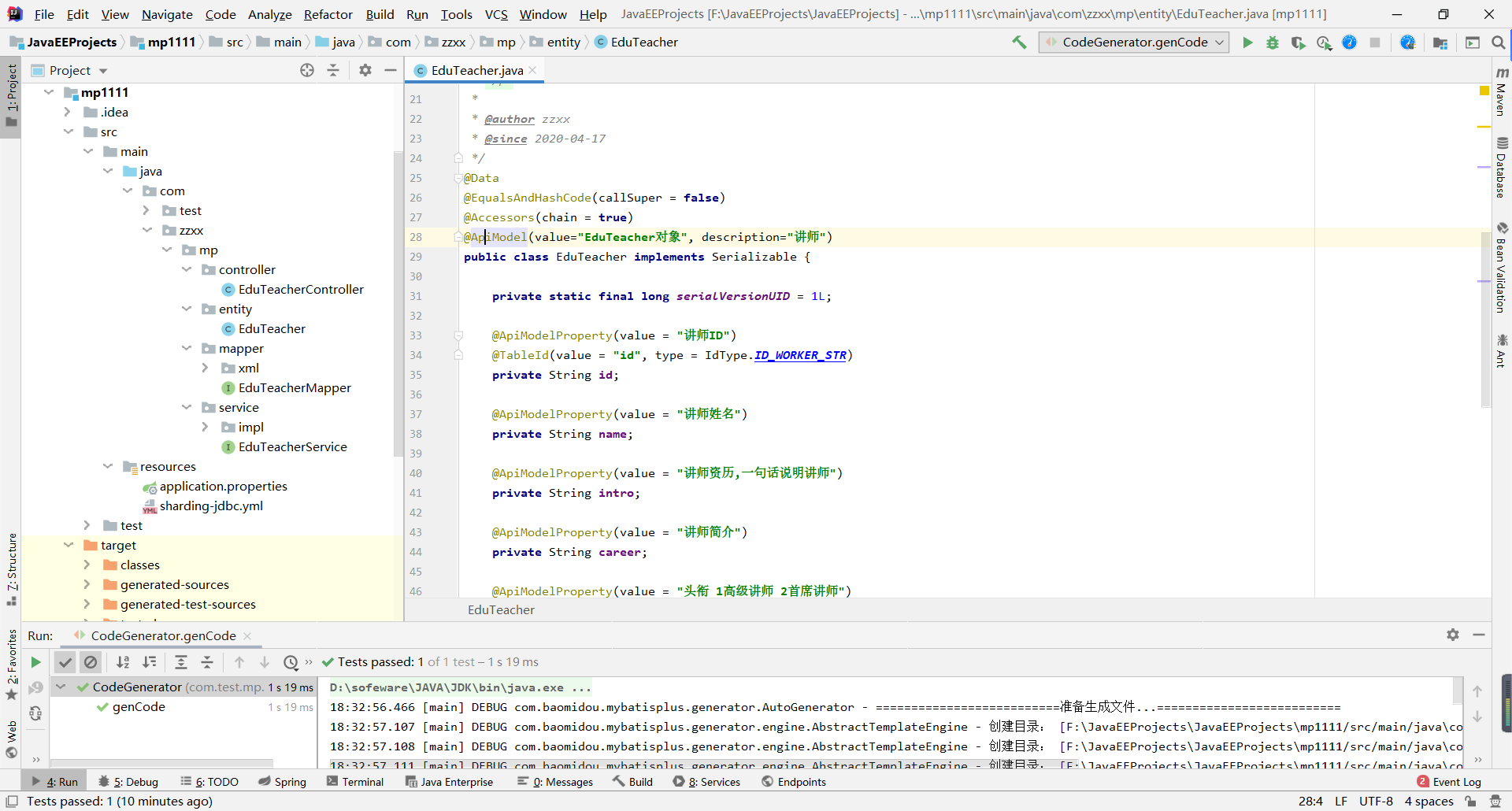Switch to the Terminal tool window tab
1512x811 pixels.
point(355,782)
